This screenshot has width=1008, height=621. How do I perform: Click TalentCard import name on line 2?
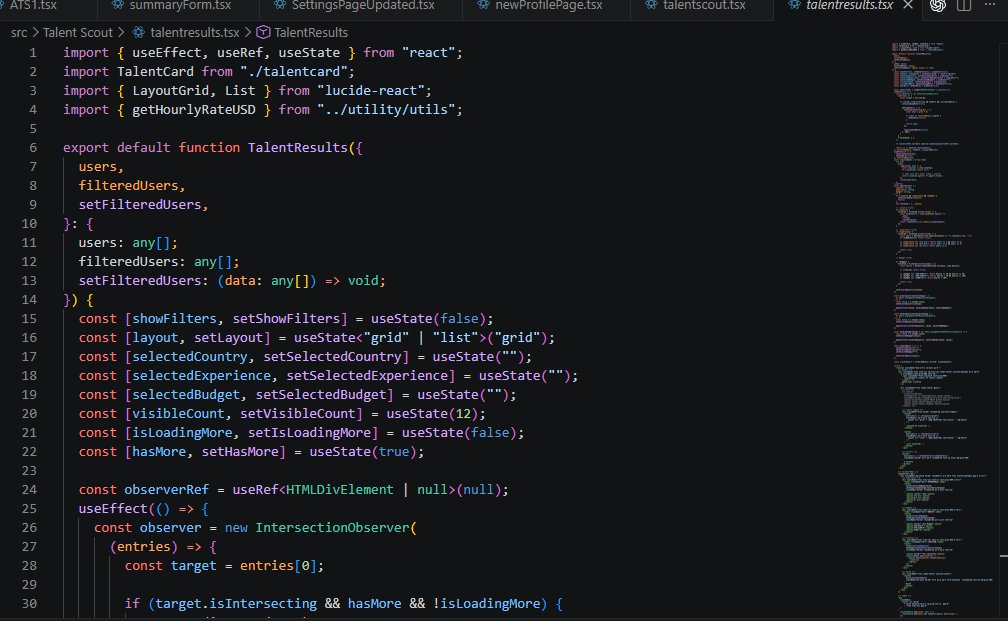[x=155, y=71]
